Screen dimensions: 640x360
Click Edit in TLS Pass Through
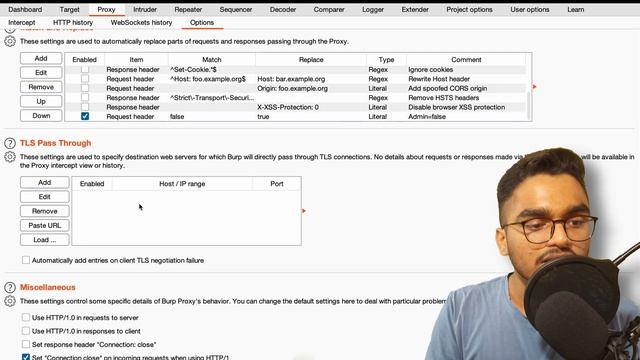[x=44, y=197]
